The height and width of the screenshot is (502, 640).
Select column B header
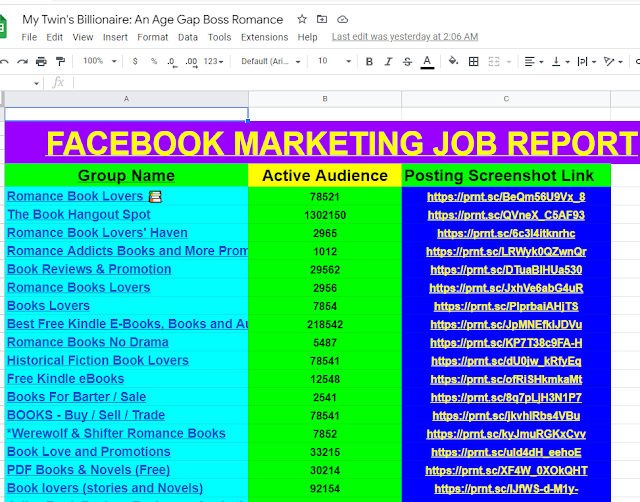click(x=325, y=99)
